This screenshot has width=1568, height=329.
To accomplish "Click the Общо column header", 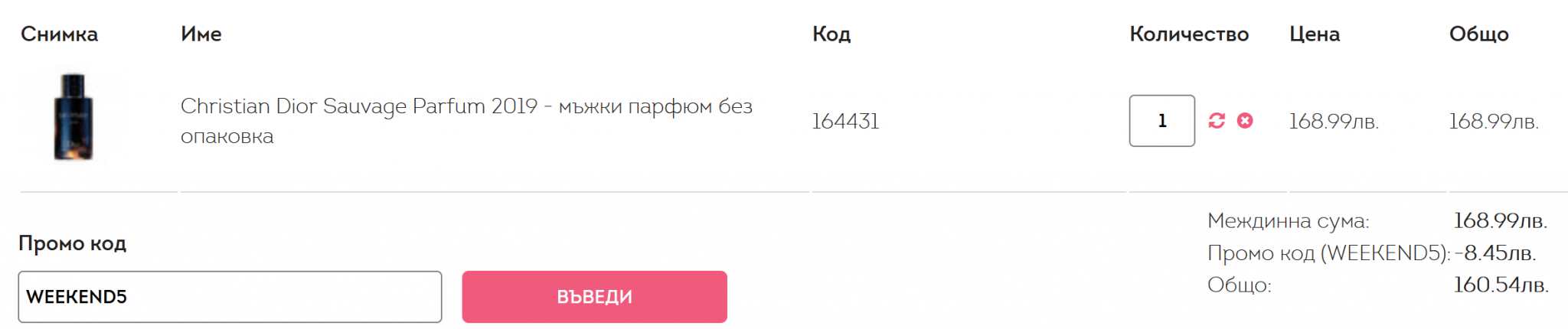I will coord(1478,34).
